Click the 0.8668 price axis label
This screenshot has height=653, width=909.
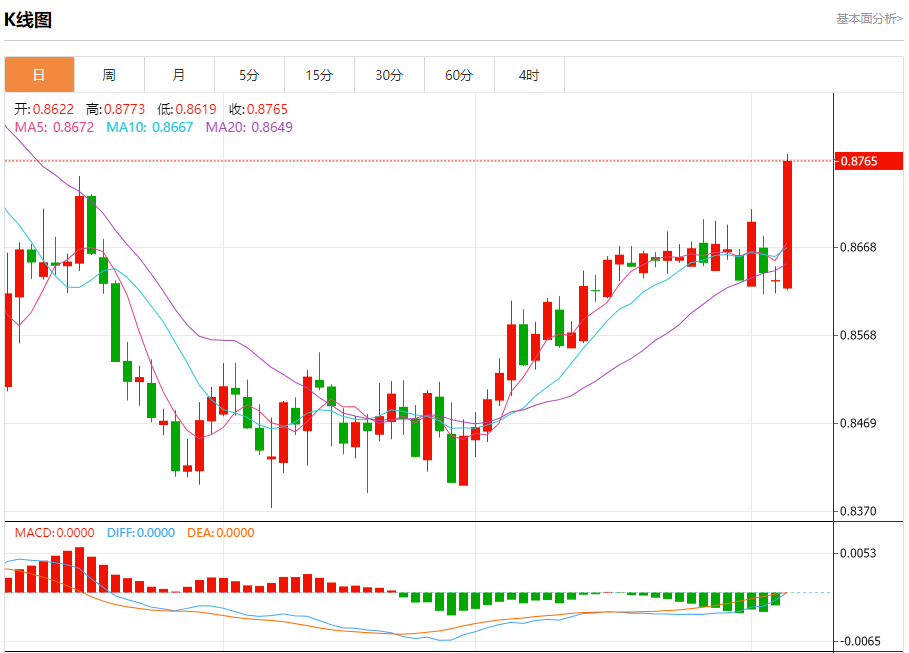coord(858,248)
